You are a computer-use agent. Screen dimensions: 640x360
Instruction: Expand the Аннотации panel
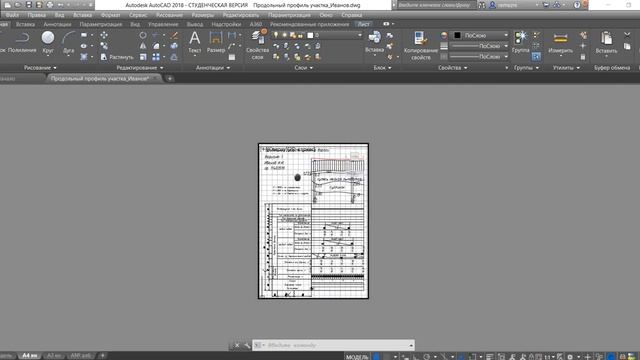(x=213, y=68)
